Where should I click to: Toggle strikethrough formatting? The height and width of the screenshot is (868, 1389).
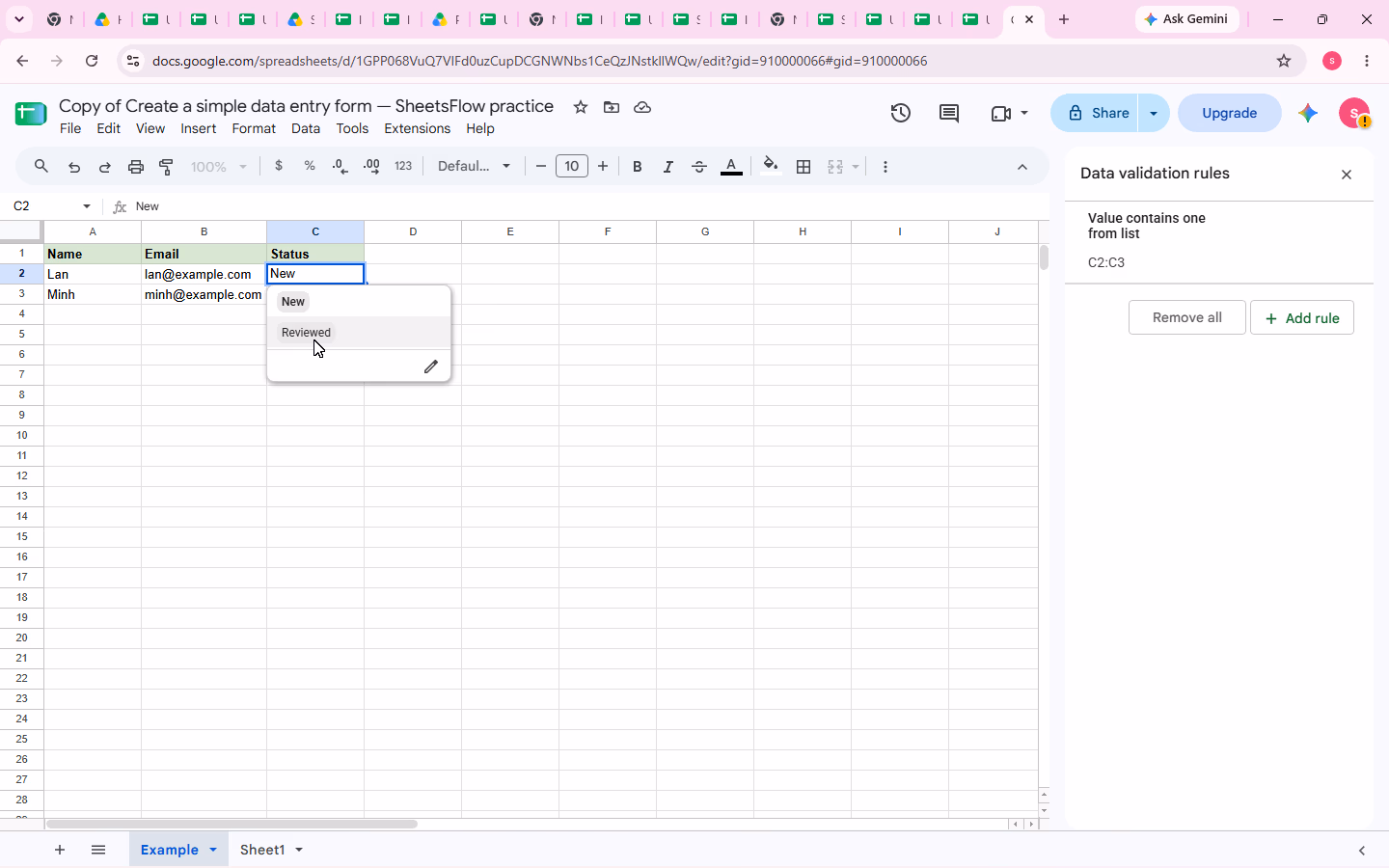[x=699, y=167]
